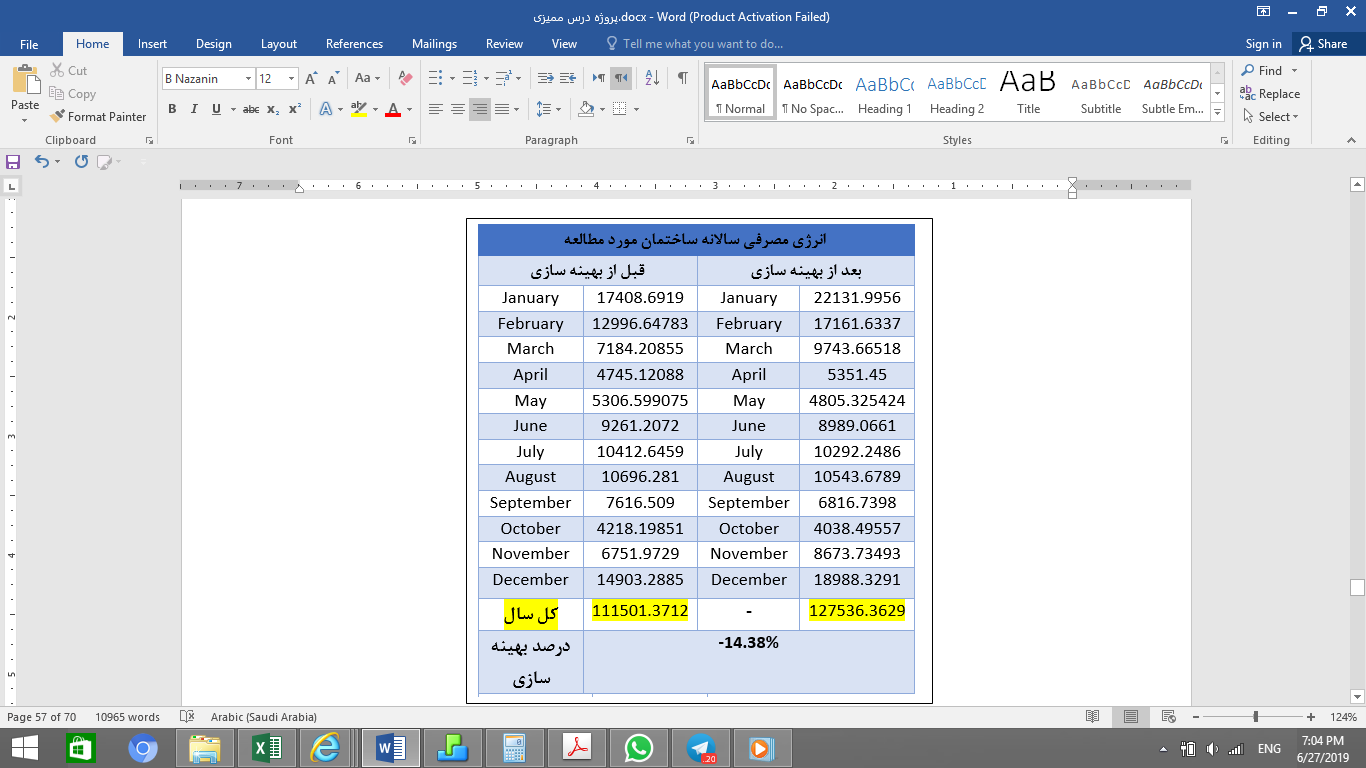Open the References tab

354,44
